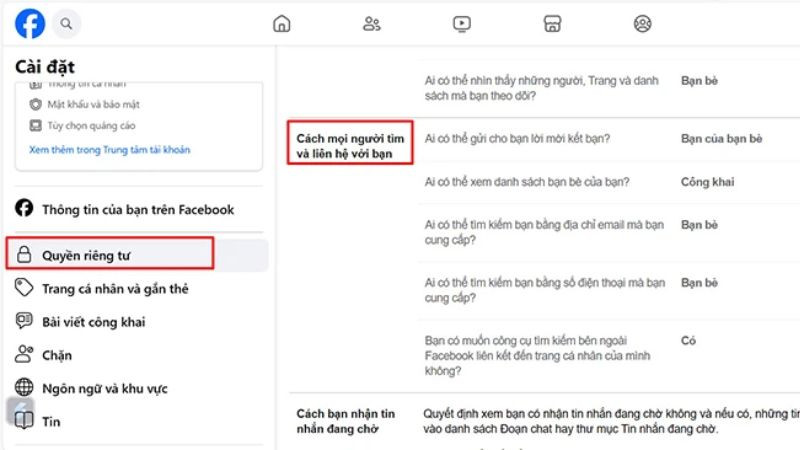Click the Công khai value
800x450 pixels.
pos(707,182)
